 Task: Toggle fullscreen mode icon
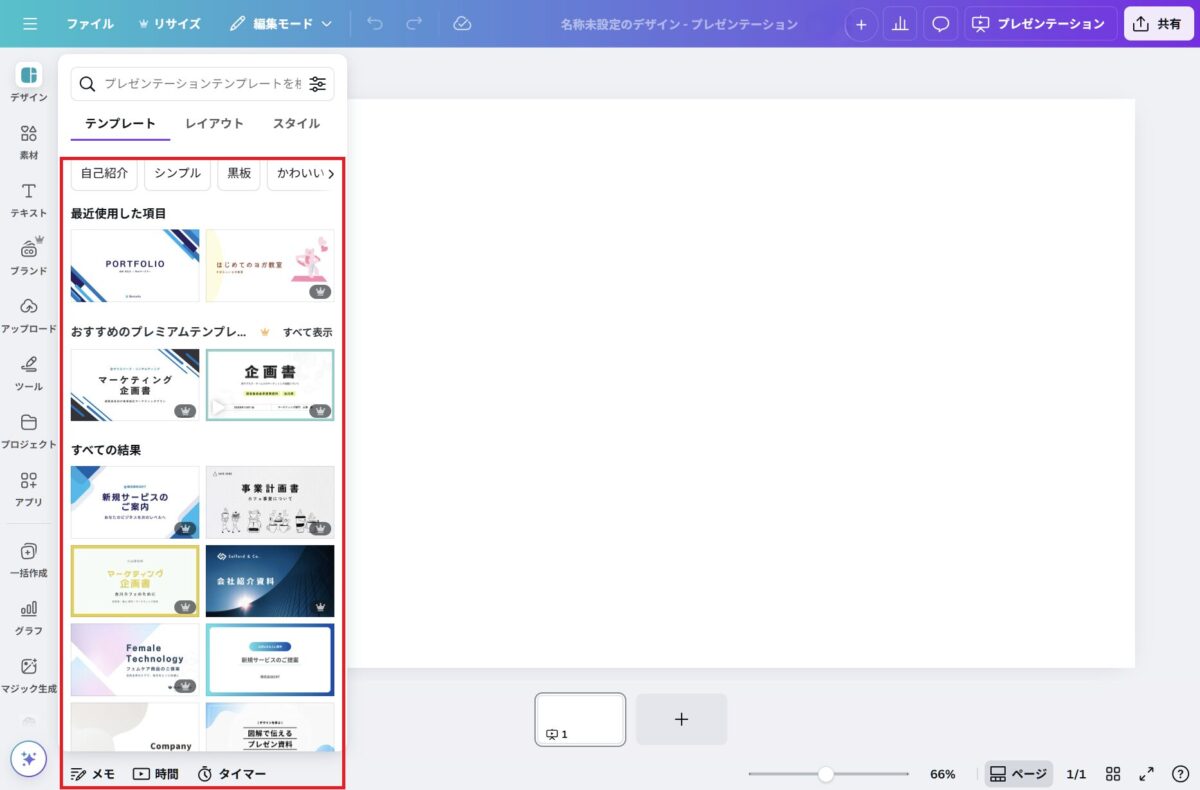[1147, 774]
